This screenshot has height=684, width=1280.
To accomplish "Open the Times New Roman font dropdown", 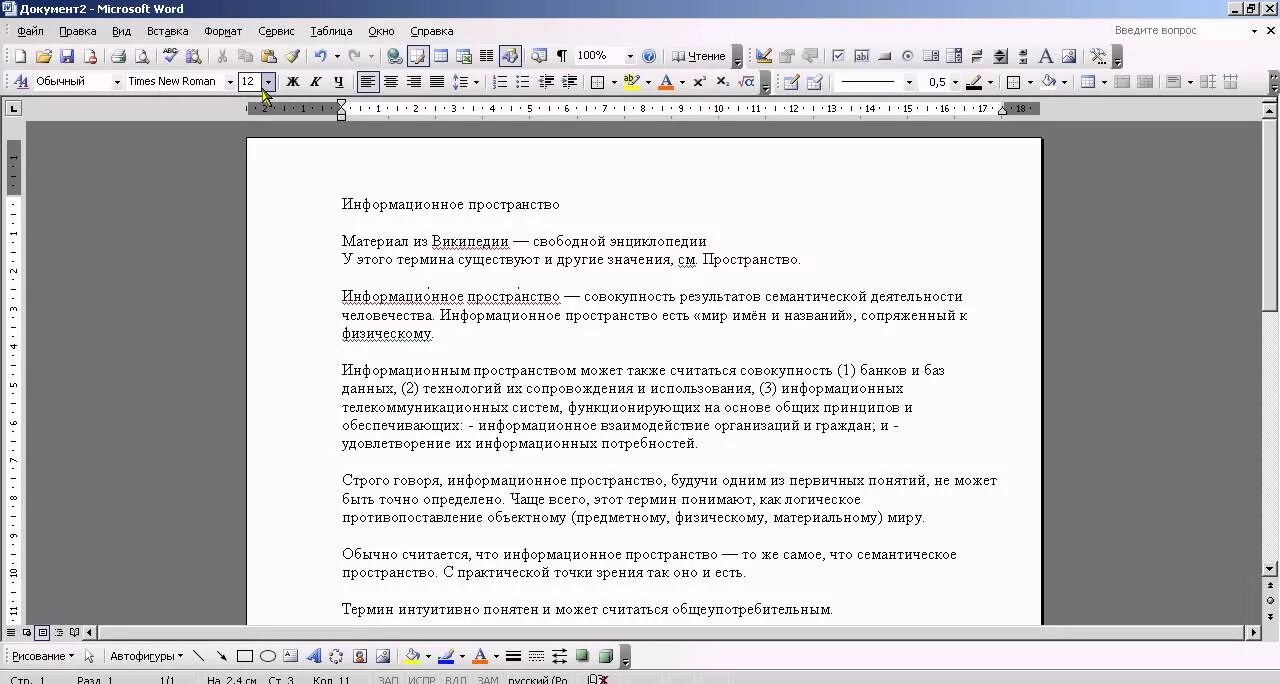I will tap(230, 82).
